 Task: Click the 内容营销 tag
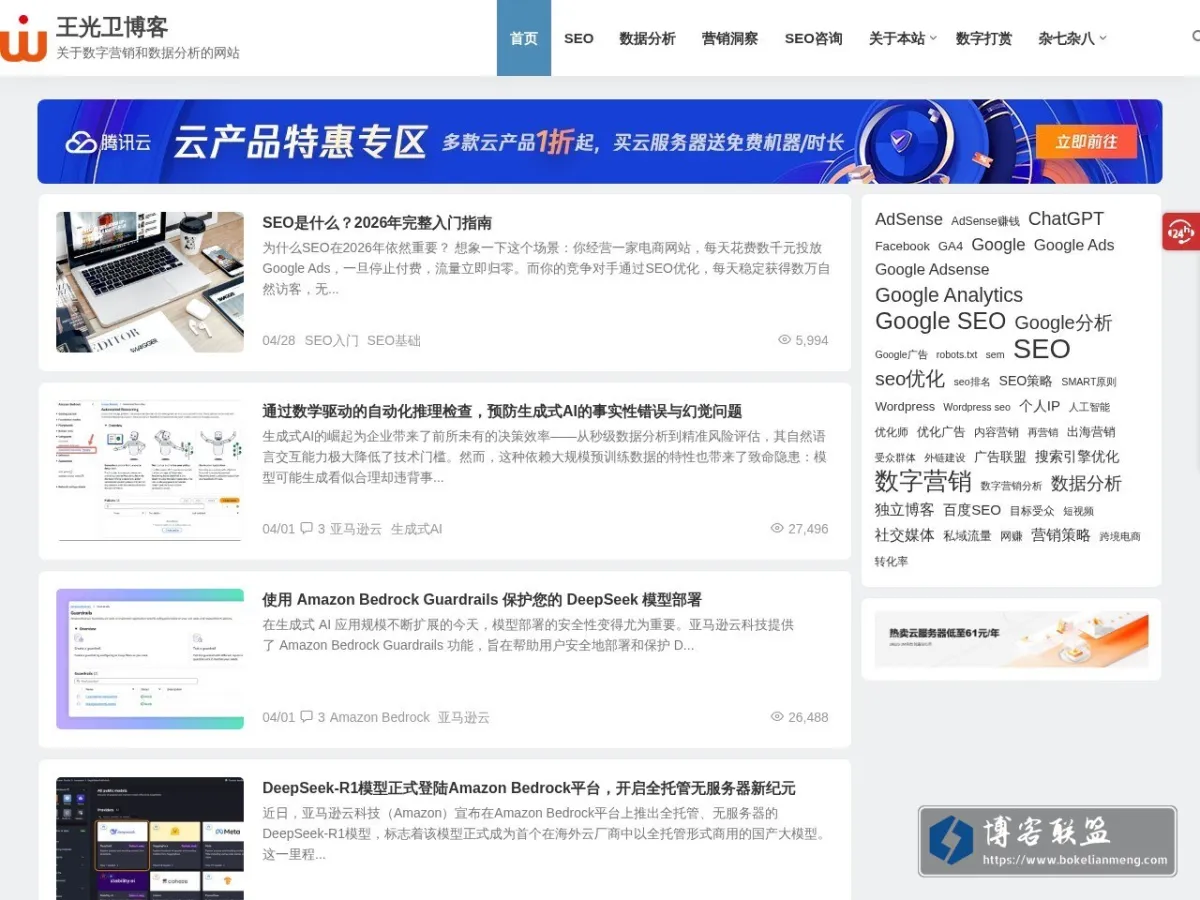pyautogui.click(x=996, y=432)
